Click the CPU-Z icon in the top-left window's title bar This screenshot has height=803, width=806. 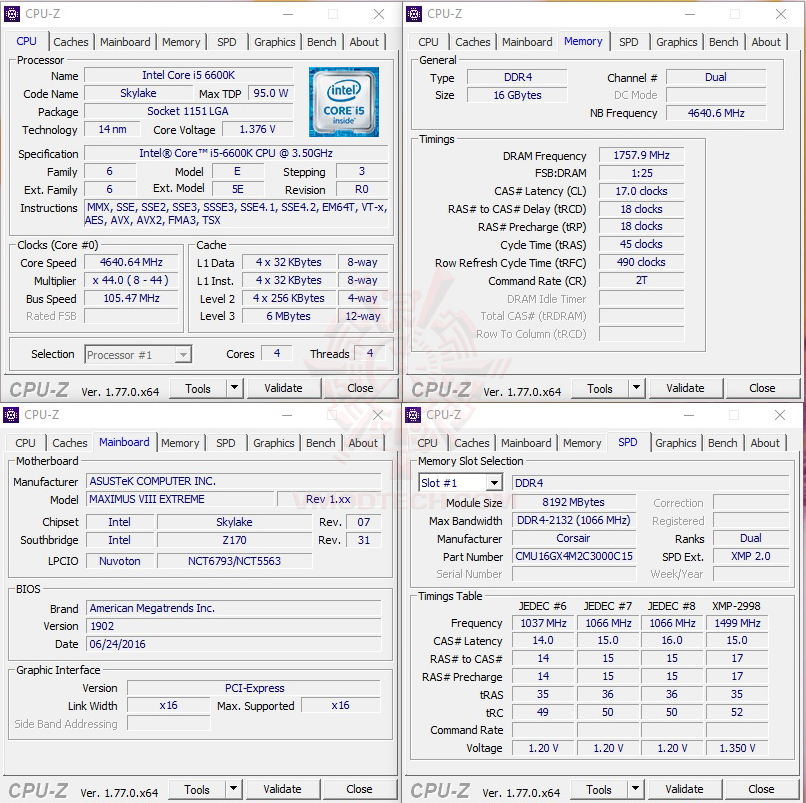(12, 14)
